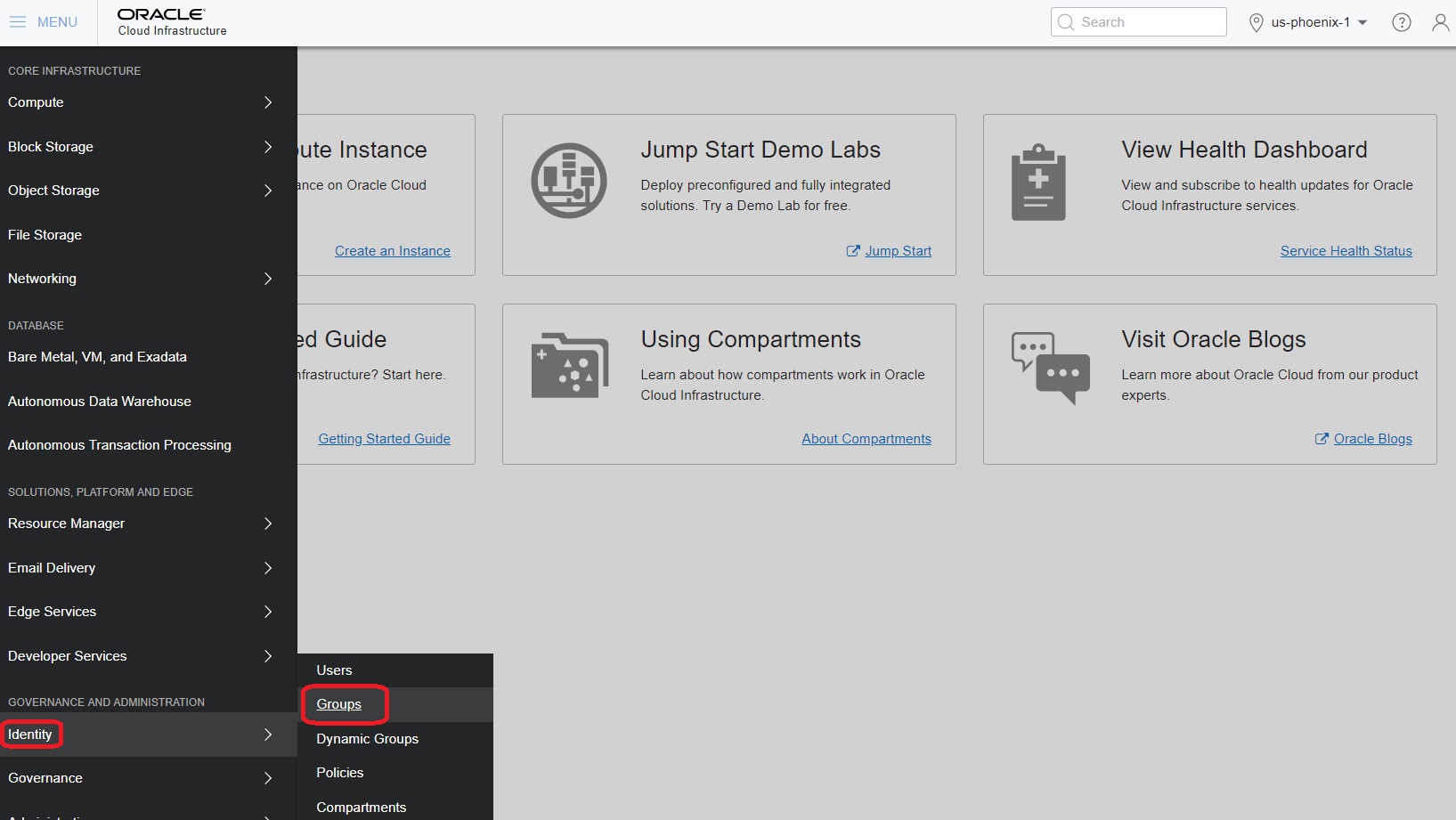This screenshot has width=1456, height=820.
Task: Click the CORE INFRASTRUCTURE section label
Action: [75, 71]
